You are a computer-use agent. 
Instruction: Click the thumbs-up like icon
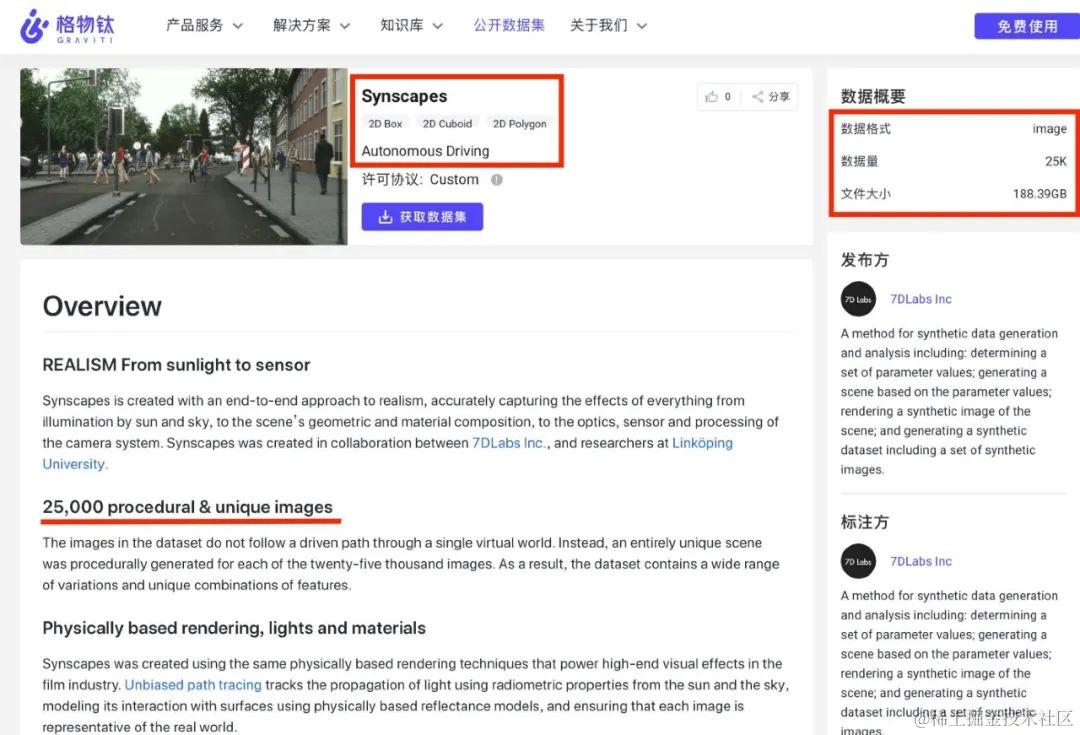tap(712, 96)
